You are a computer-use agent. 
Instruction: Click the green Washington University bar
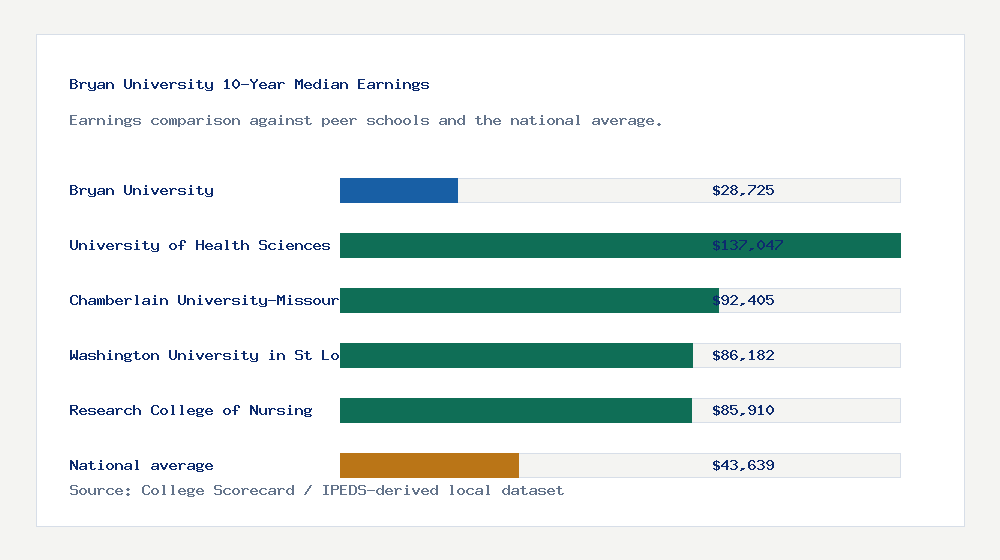(x=516, y=355)
